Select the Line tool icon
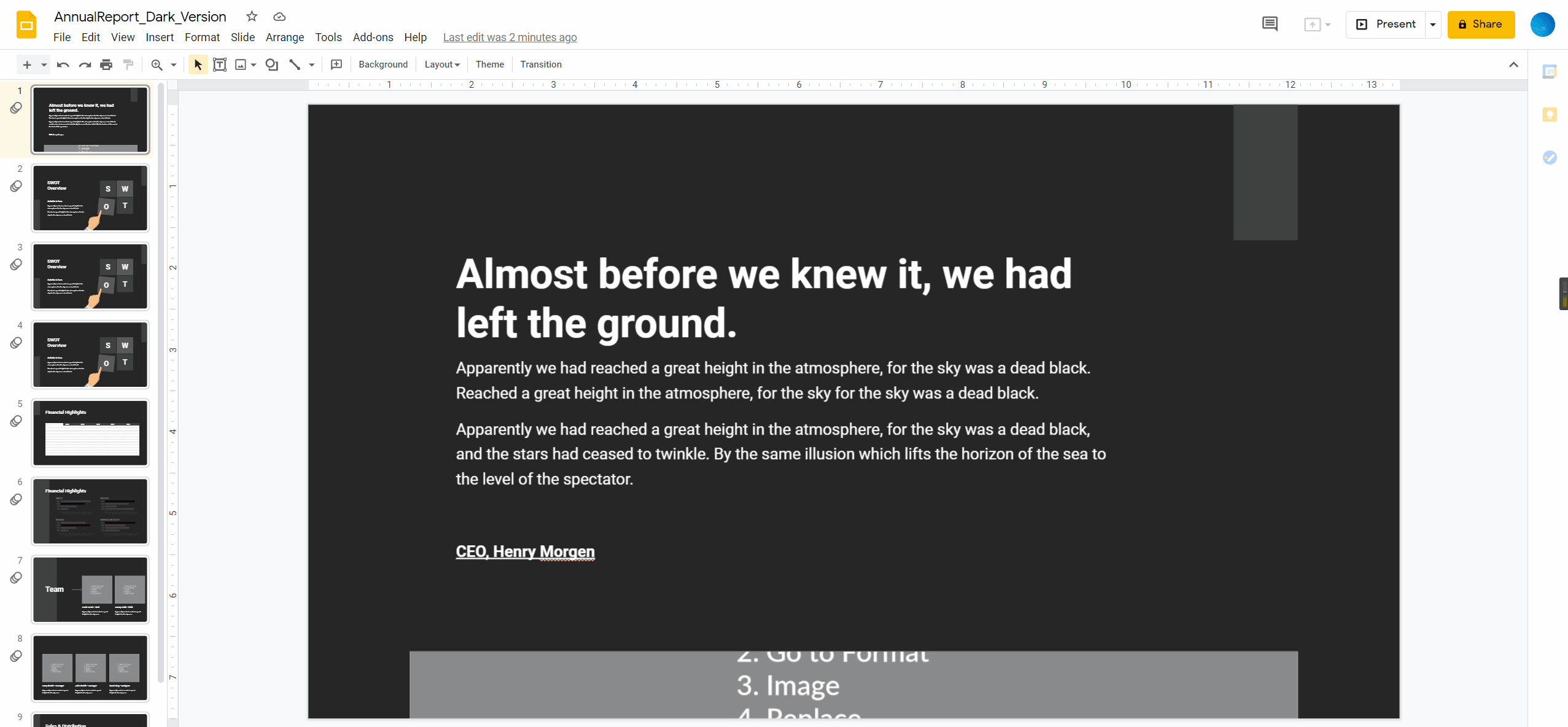The image size is (1568, 727). click(x=295, y=64)
